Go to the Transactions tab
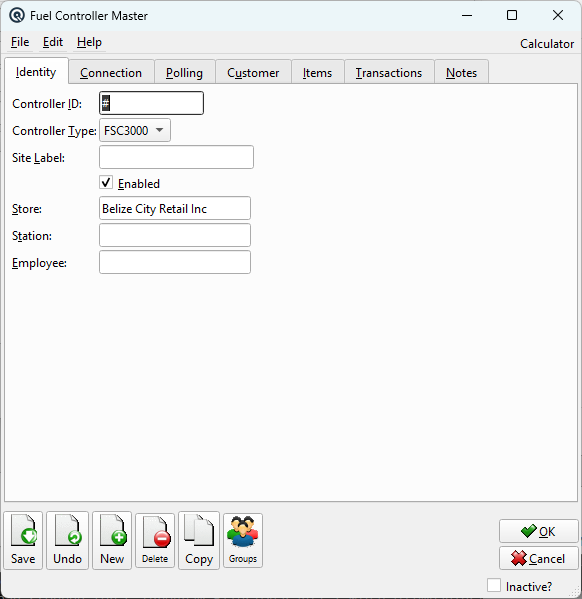The width and height of the screenshot is (582, 599). 389,72
